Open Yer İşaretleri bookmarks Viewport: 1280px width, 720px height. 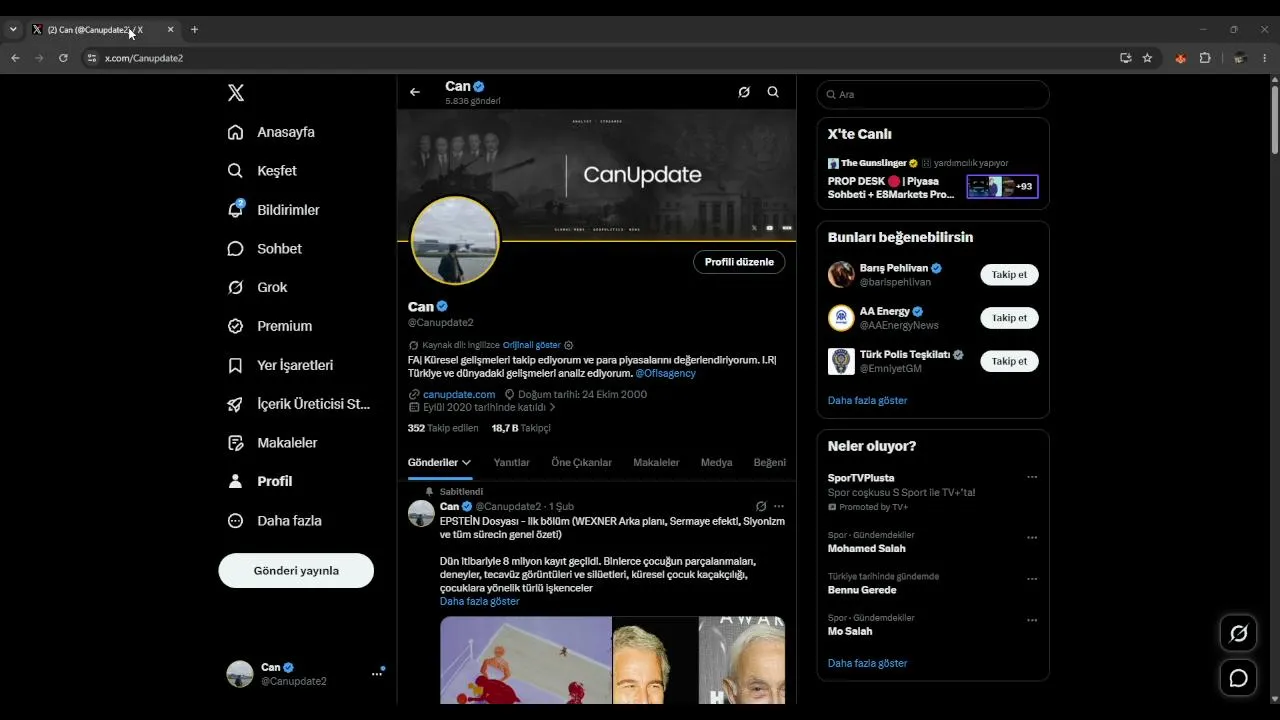tap(280, 365)
